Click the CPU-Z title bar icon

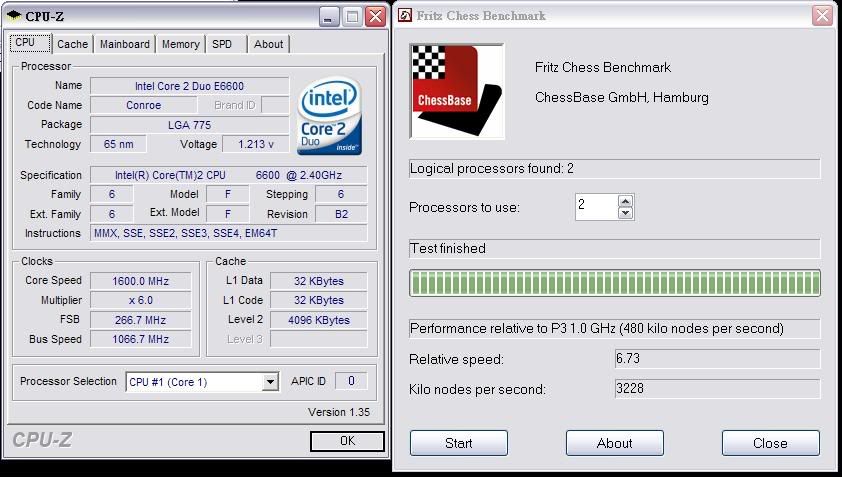point(14,16)
